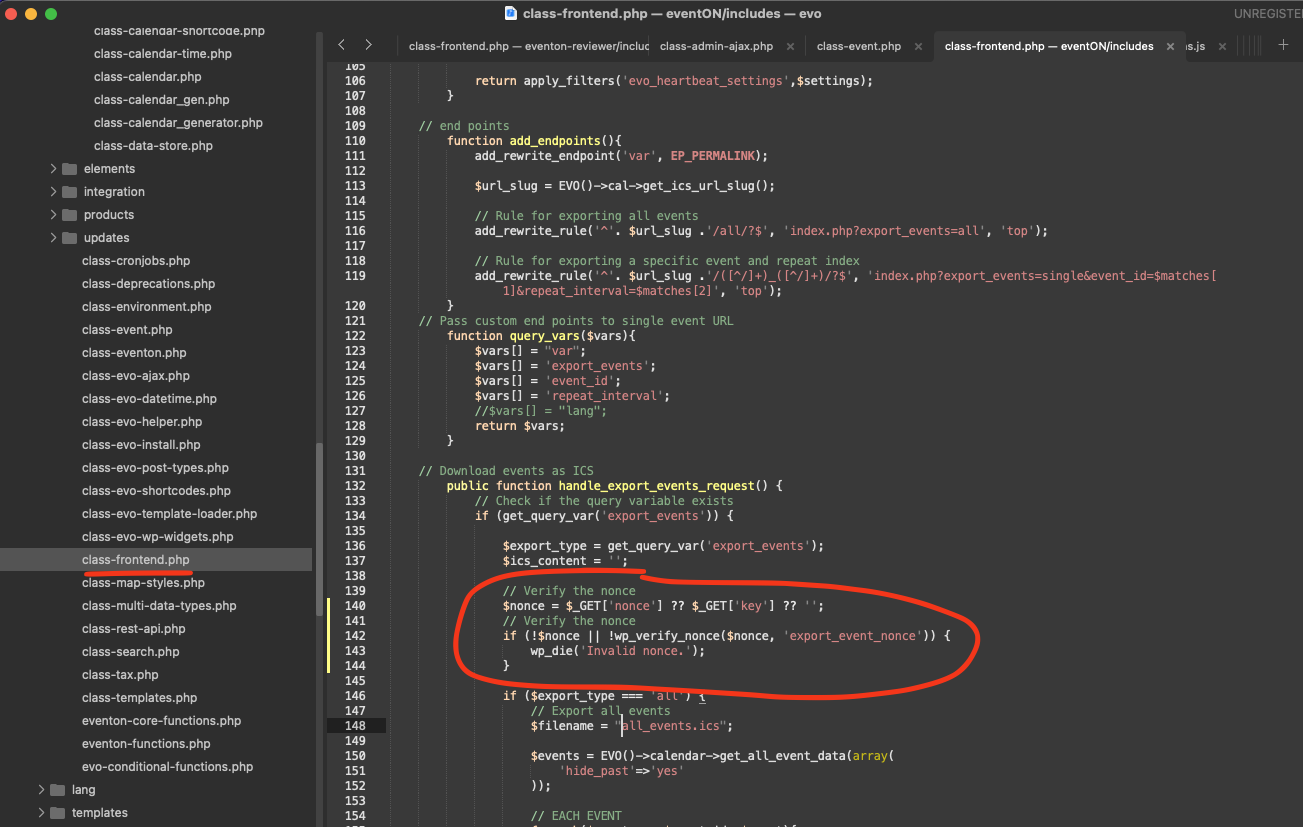Open eventon-core-functions.php in sidebar
The height and width of the screenshot is (827, 1303).
point(161,721)
